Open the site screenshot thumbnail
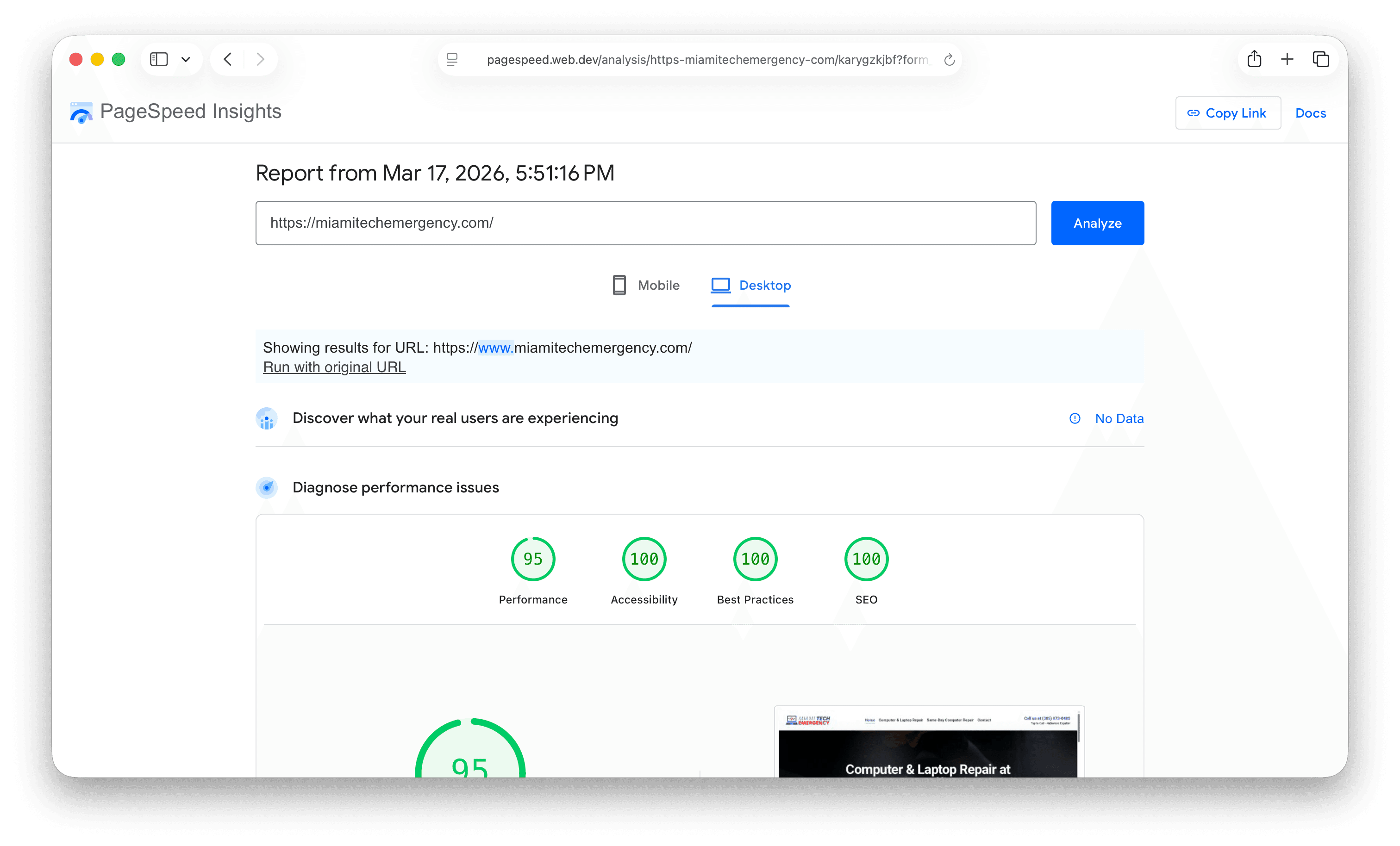Image resolution: width=1400 pixels, height=846 pixels. [x=929, y=742]
